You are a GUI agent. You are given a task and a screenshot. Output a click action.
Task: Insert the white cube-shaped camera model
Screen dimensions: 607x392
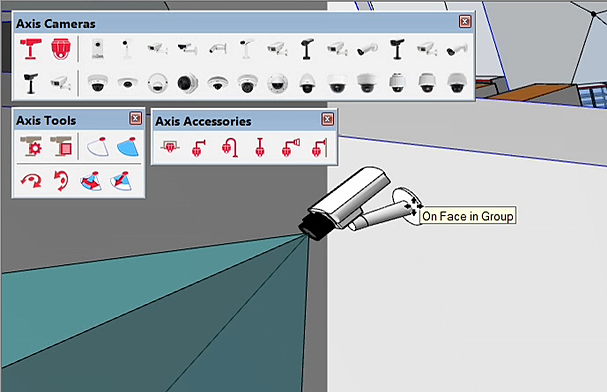point(98,49)
